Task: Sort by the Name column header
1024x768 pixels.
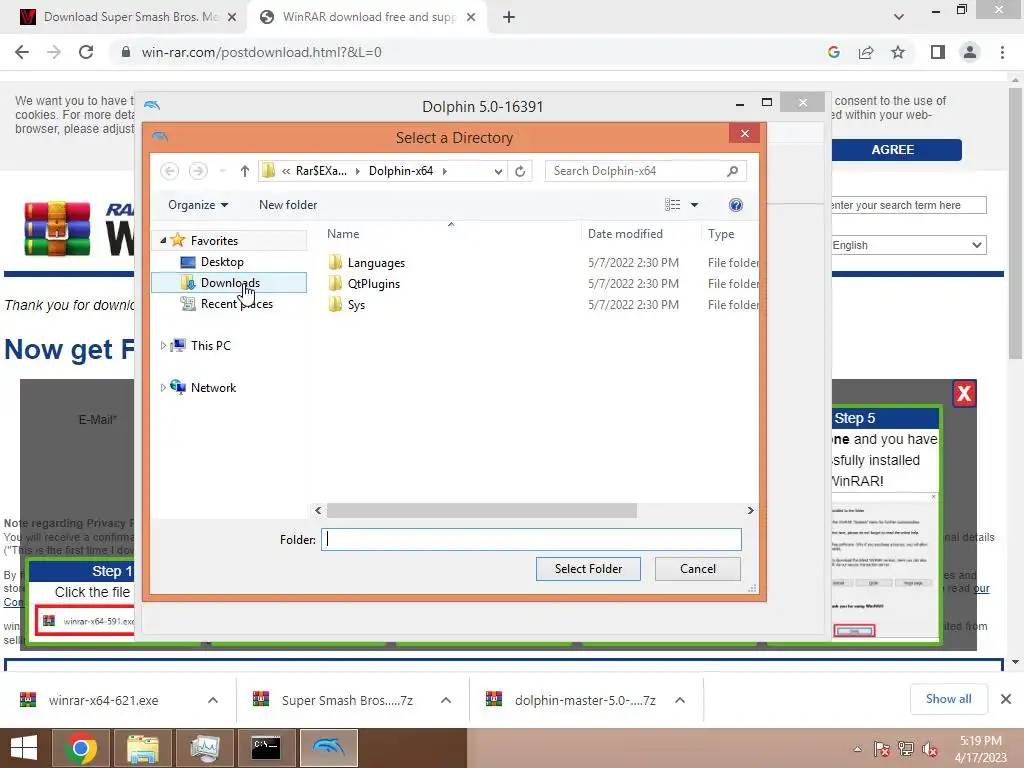Action: click(x=343, y=234)
